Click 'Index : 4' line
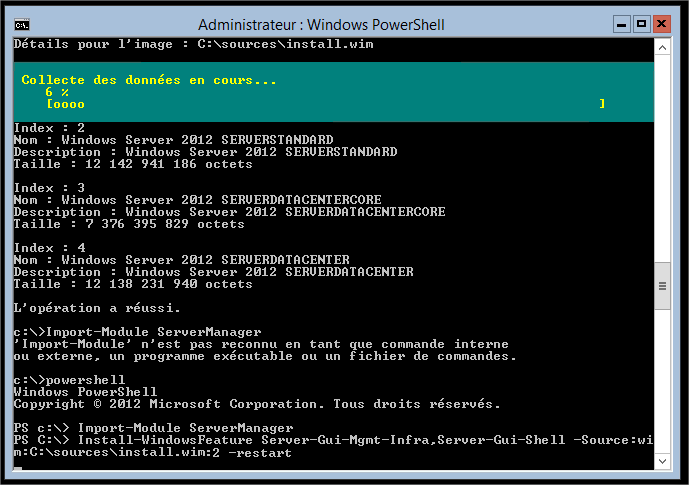689x485 pixels. coord(49,248)
